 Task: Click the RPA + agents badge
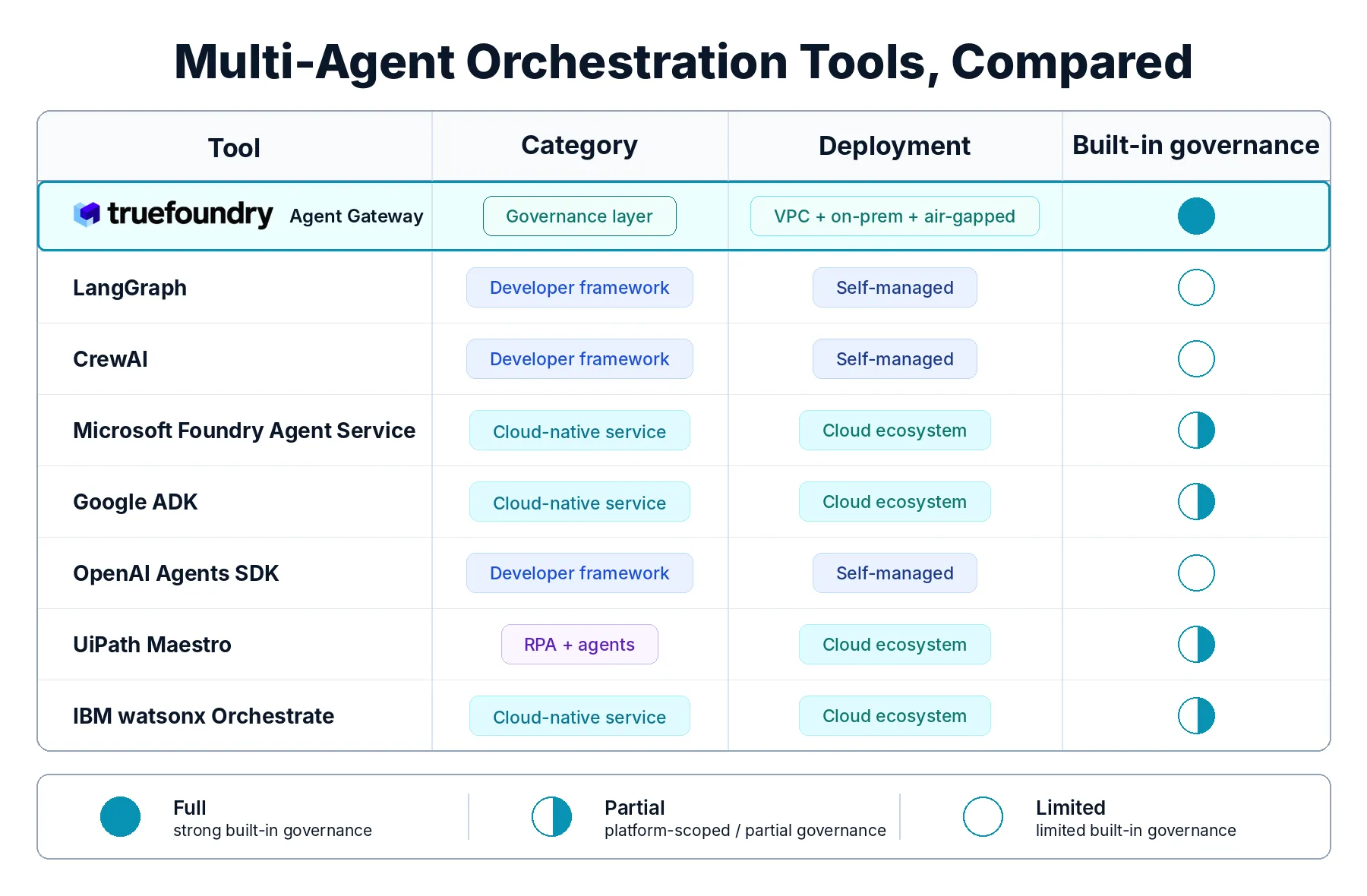(579, 644)
